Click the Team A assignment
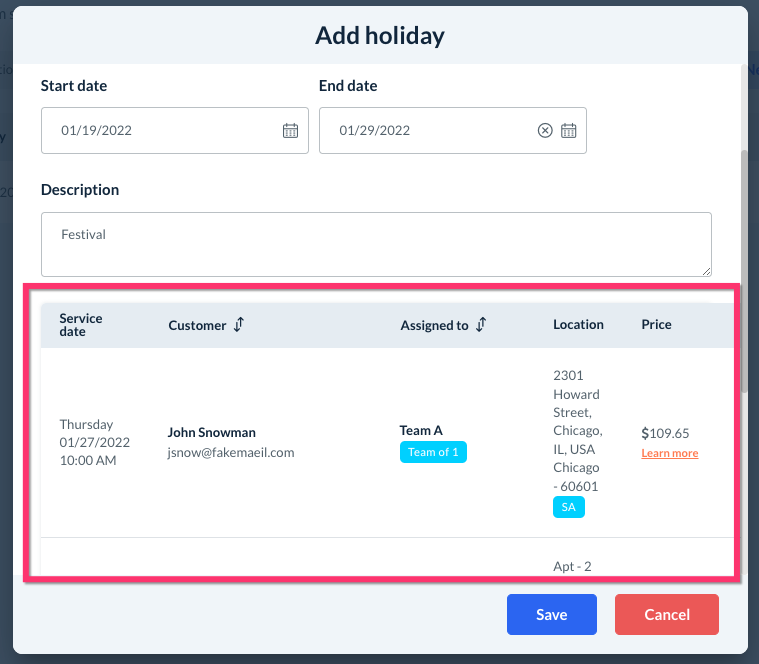759x664 pixels. click(421, 431)
